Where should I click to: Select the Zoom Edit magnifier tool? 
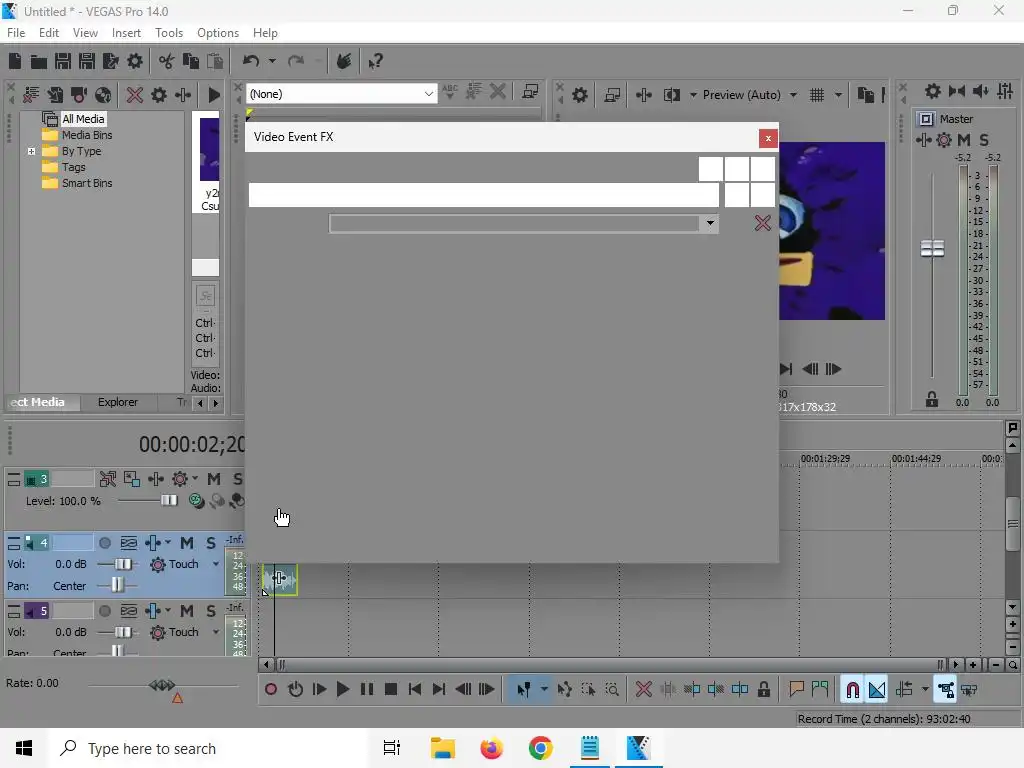pyautogui.click(x=612, y=690)
